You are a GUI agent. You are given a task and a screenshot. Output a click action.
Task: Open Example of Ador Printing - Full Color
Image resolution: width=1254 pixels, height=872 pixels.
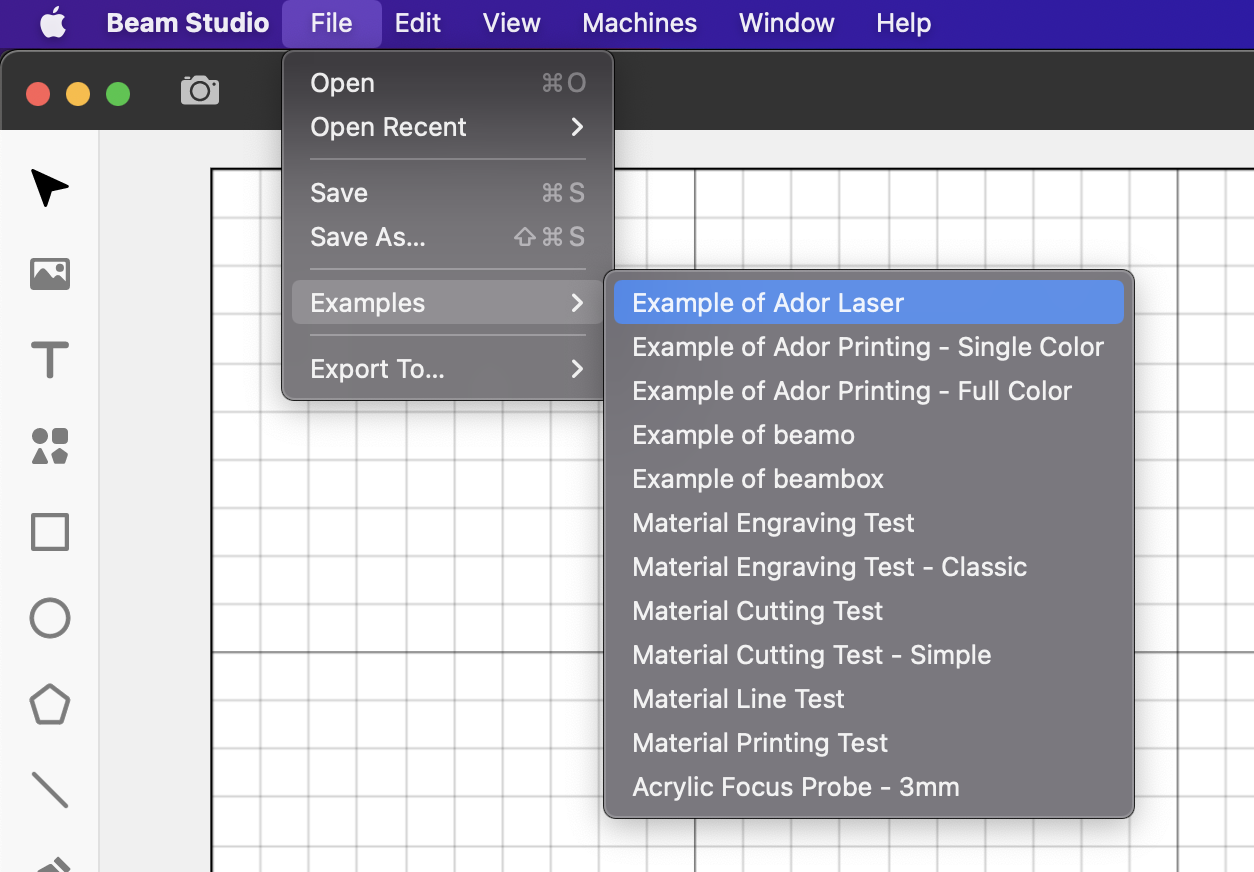point(869,391)
